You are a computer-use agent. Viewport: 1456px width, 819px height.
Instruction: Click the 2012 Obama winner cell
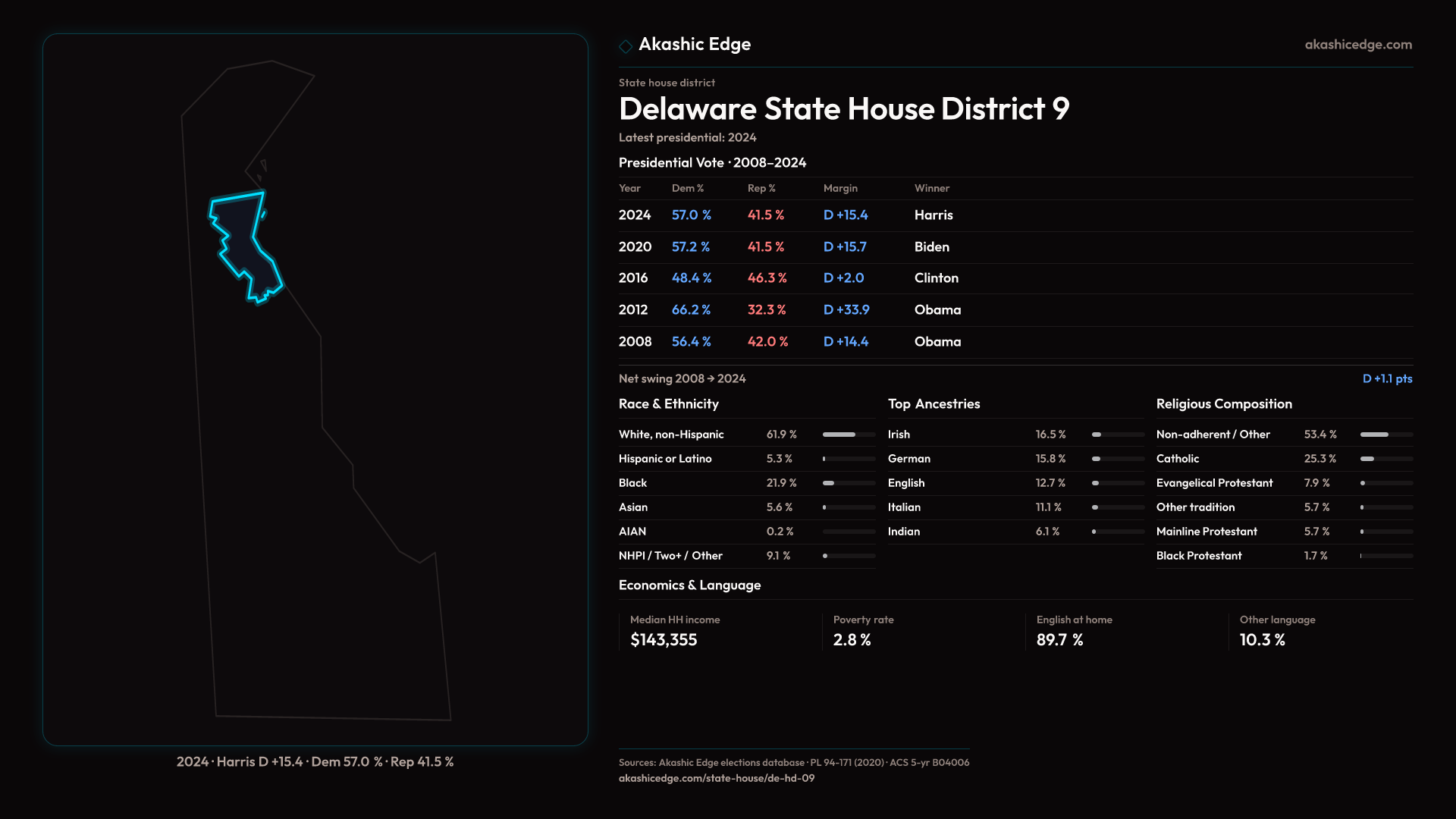click(x=937, y=310)
